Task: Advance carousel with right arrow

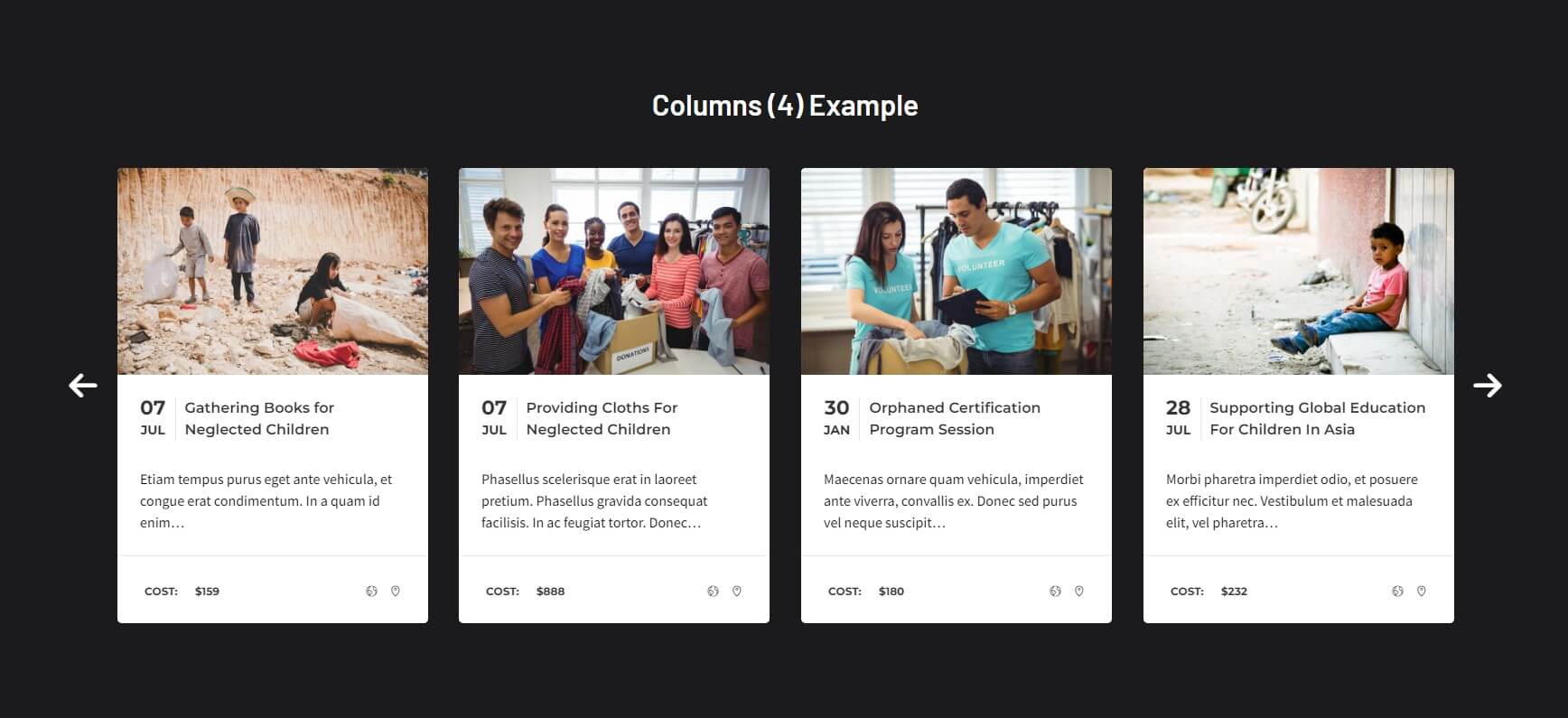Action: coord(1488,386)
